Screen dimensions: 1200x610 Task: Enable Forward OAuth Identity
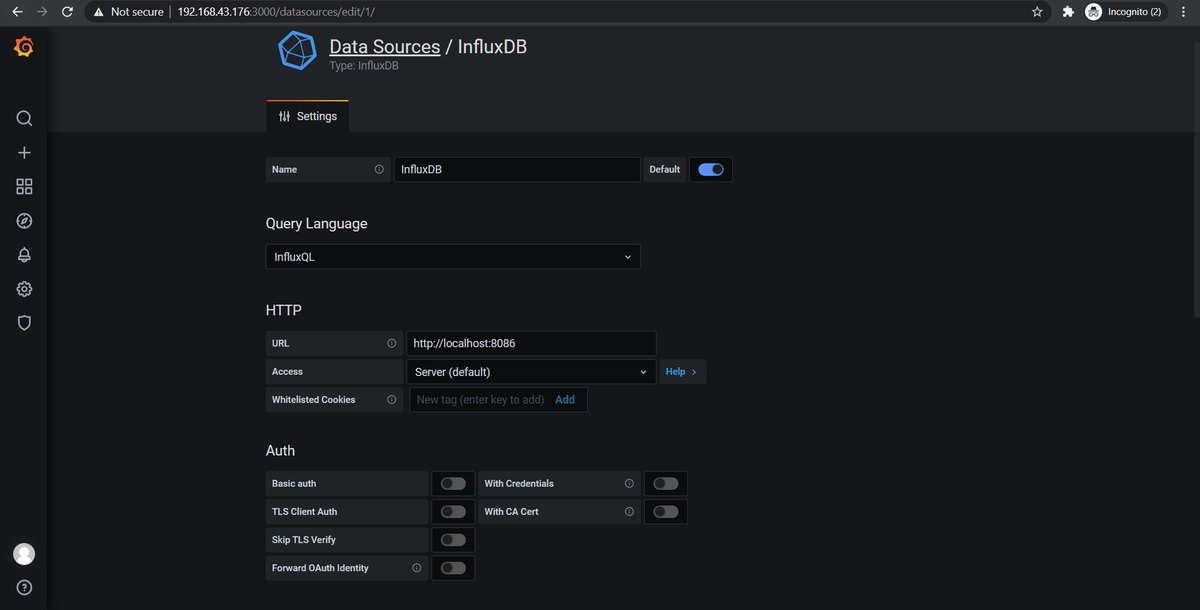pos(452,567)
